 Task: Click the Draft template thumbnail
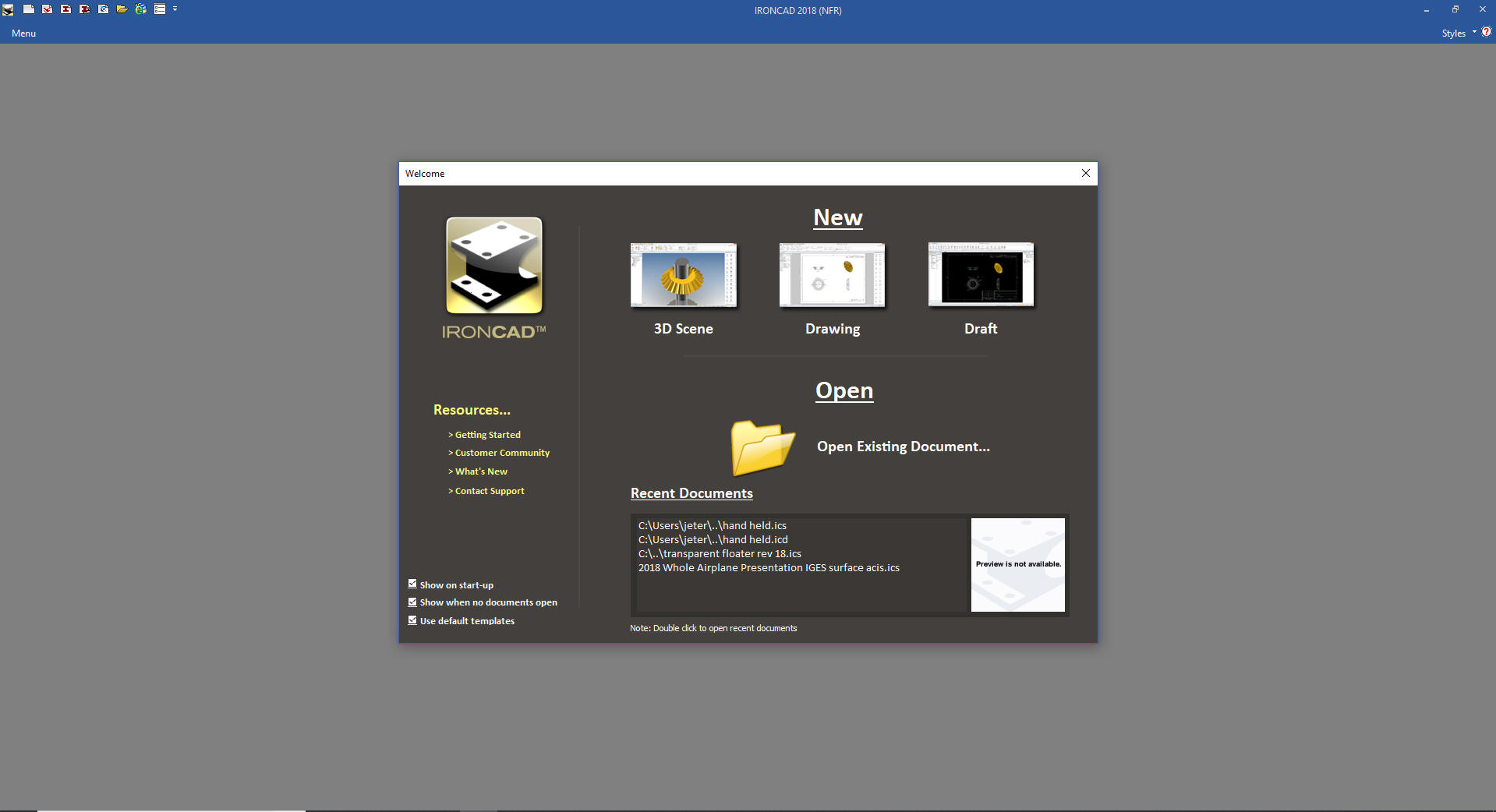click(981, 275)
